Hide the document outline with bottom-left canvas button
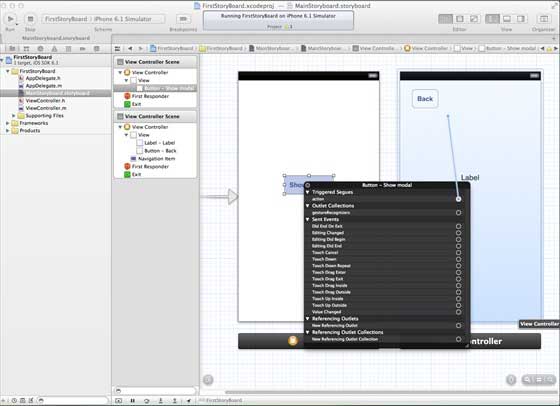The width and height of the screenshot is (560, 406). (x=208, y=380)
